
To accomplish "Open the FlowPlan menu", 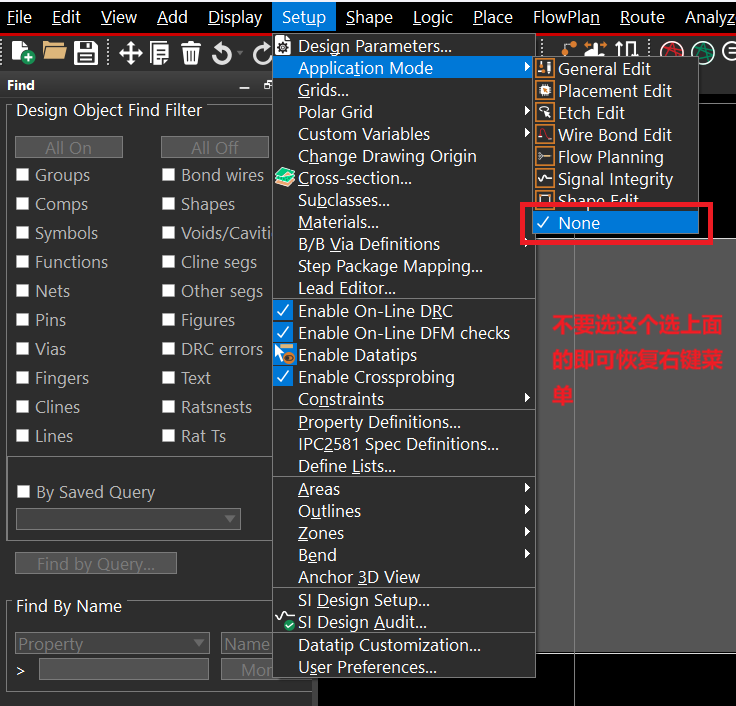I will (566, 17).
